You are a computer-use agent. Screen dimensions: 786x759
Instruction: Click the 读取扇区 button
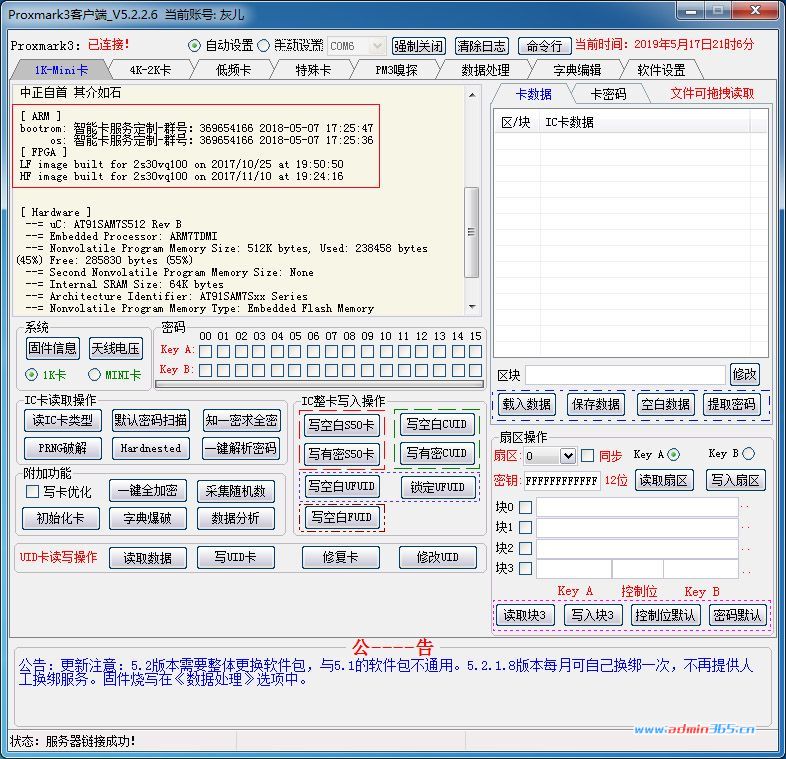coord(664,481)
